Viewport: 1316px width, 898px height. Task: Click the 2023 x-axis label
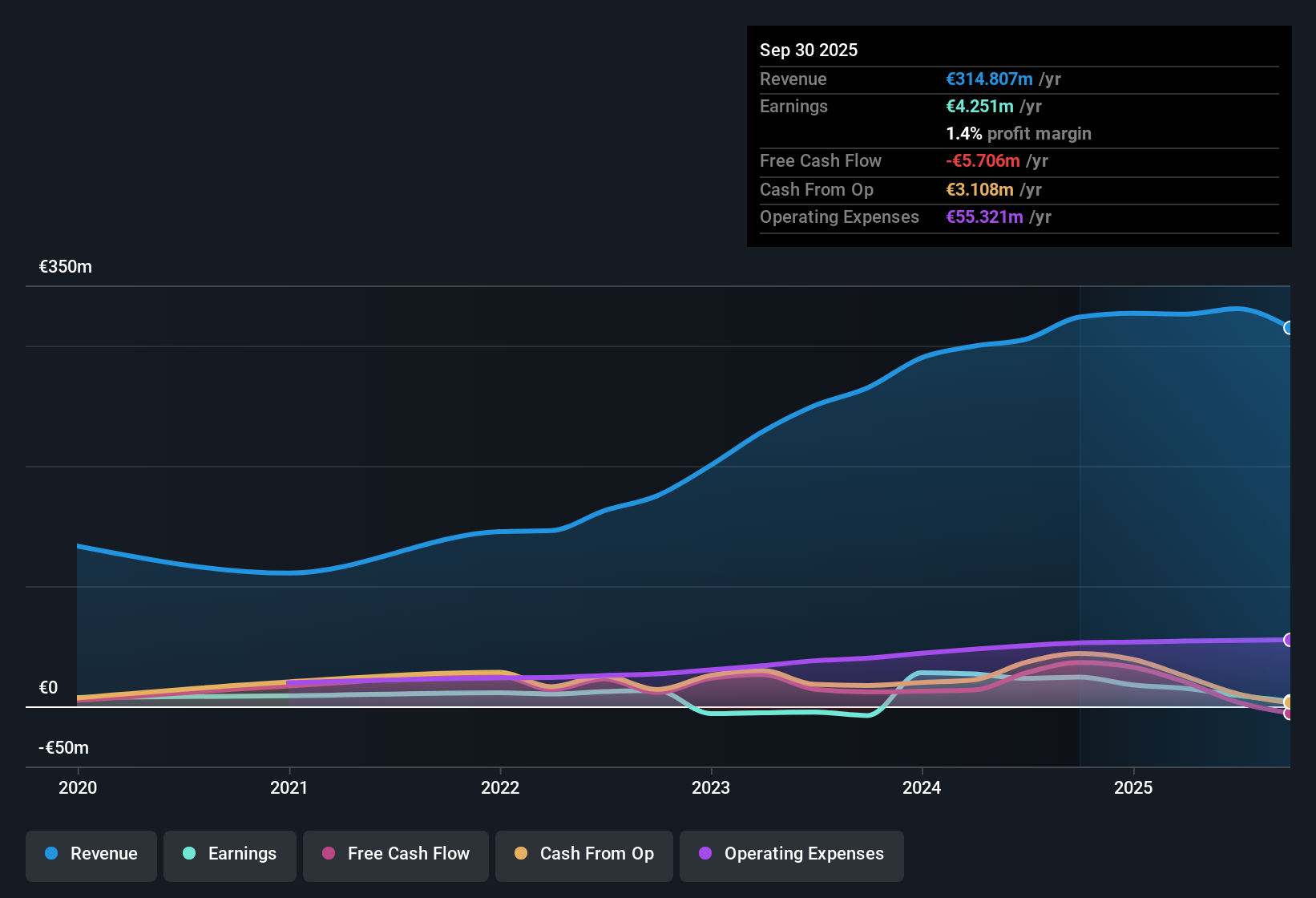pos(711,788)
